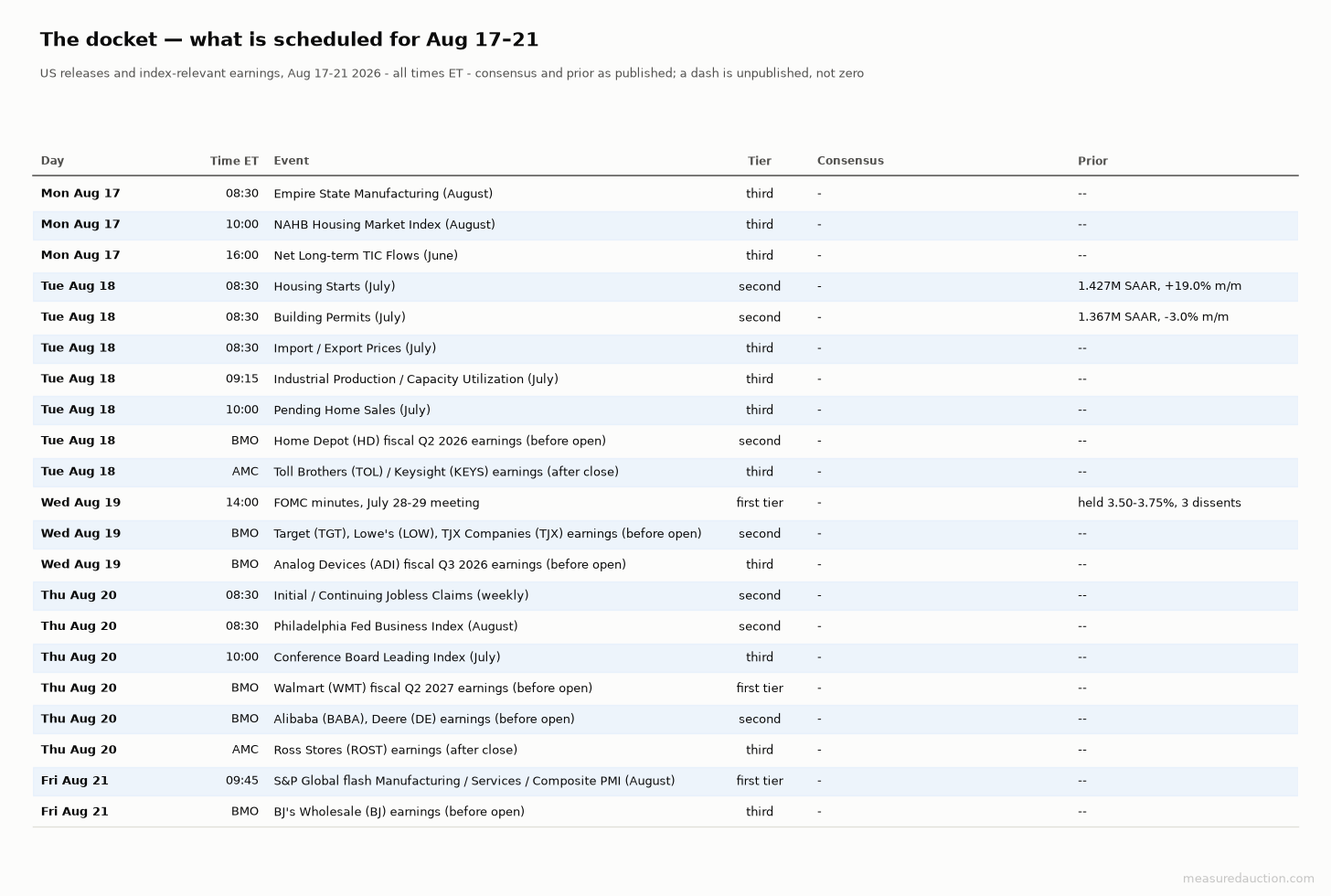This screenshot has height=896, width=1331.
Task: Click the Walmart (WMT) earnings event
Action: click(x=433, y=688)
